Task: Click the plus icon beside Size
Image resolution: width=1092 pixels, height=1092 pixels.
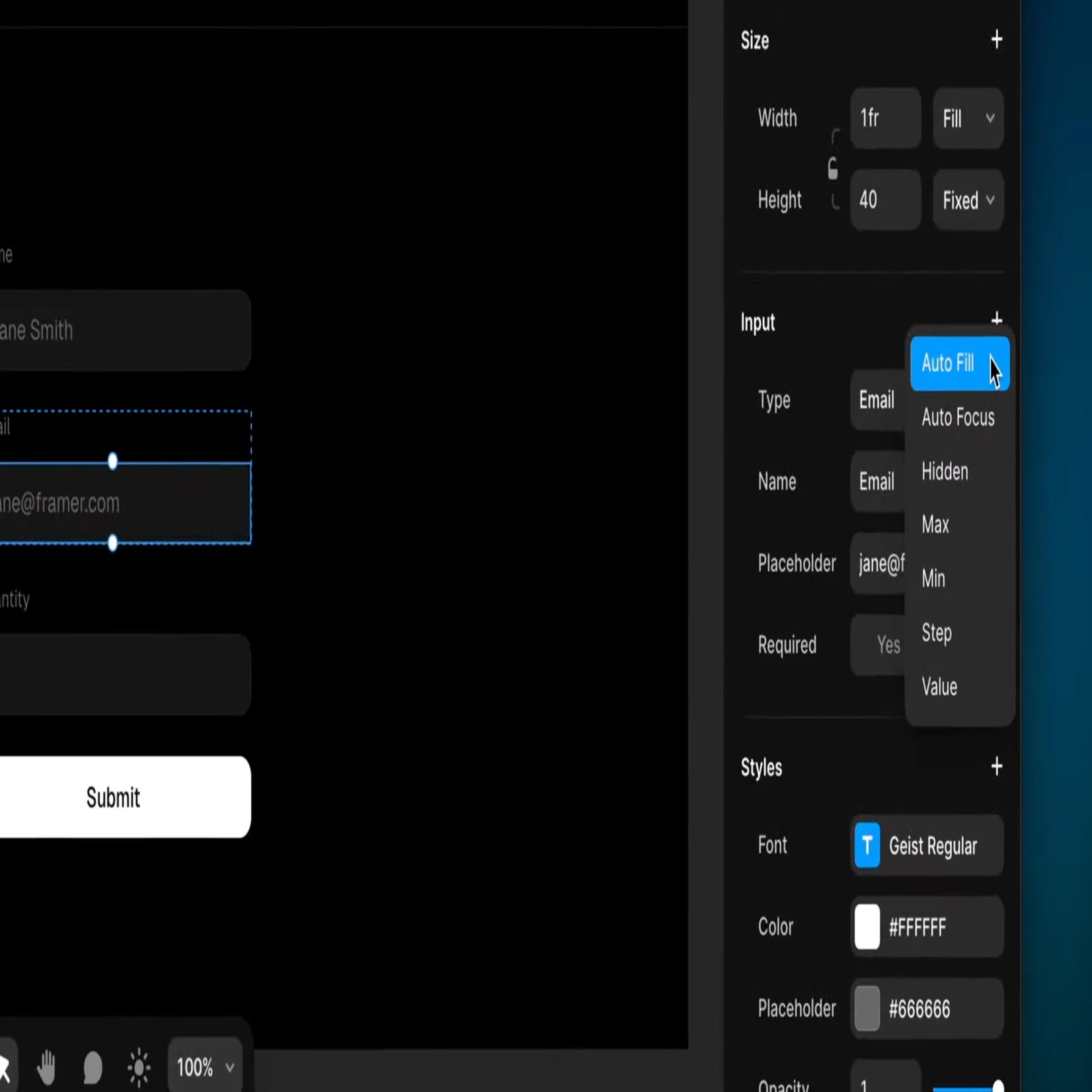Action: 996,40
